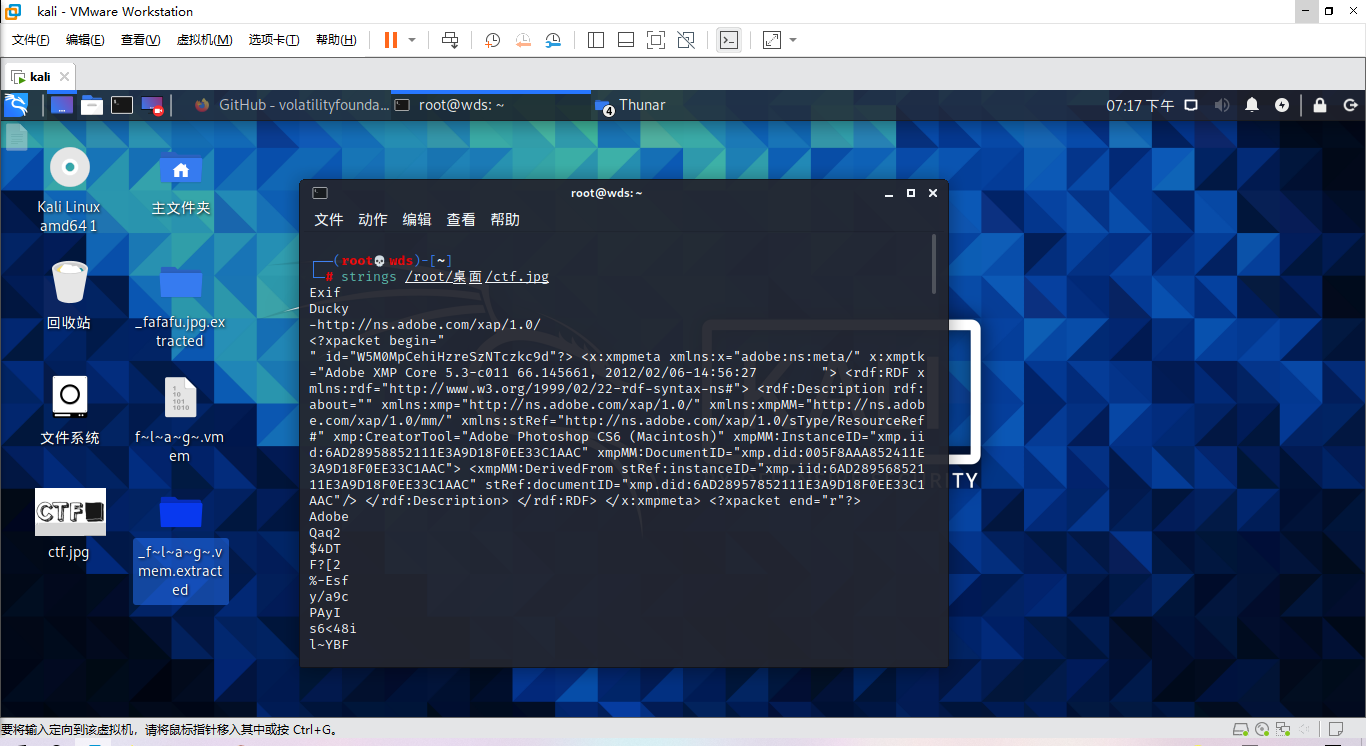
Task: Click the log out icon in Kali panel
Action: [1350, 105]
